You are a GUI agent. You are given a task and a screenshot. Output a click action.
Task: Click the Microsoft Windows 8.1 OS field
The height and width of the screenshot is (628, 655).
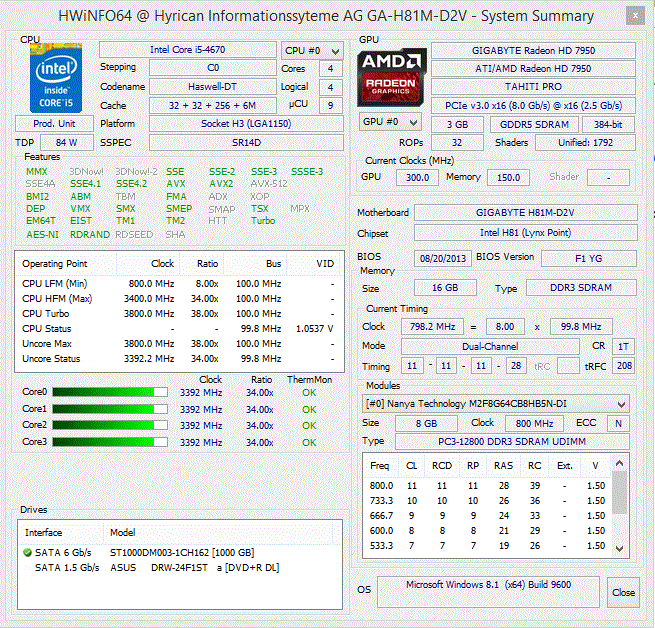tap(488, 592)
